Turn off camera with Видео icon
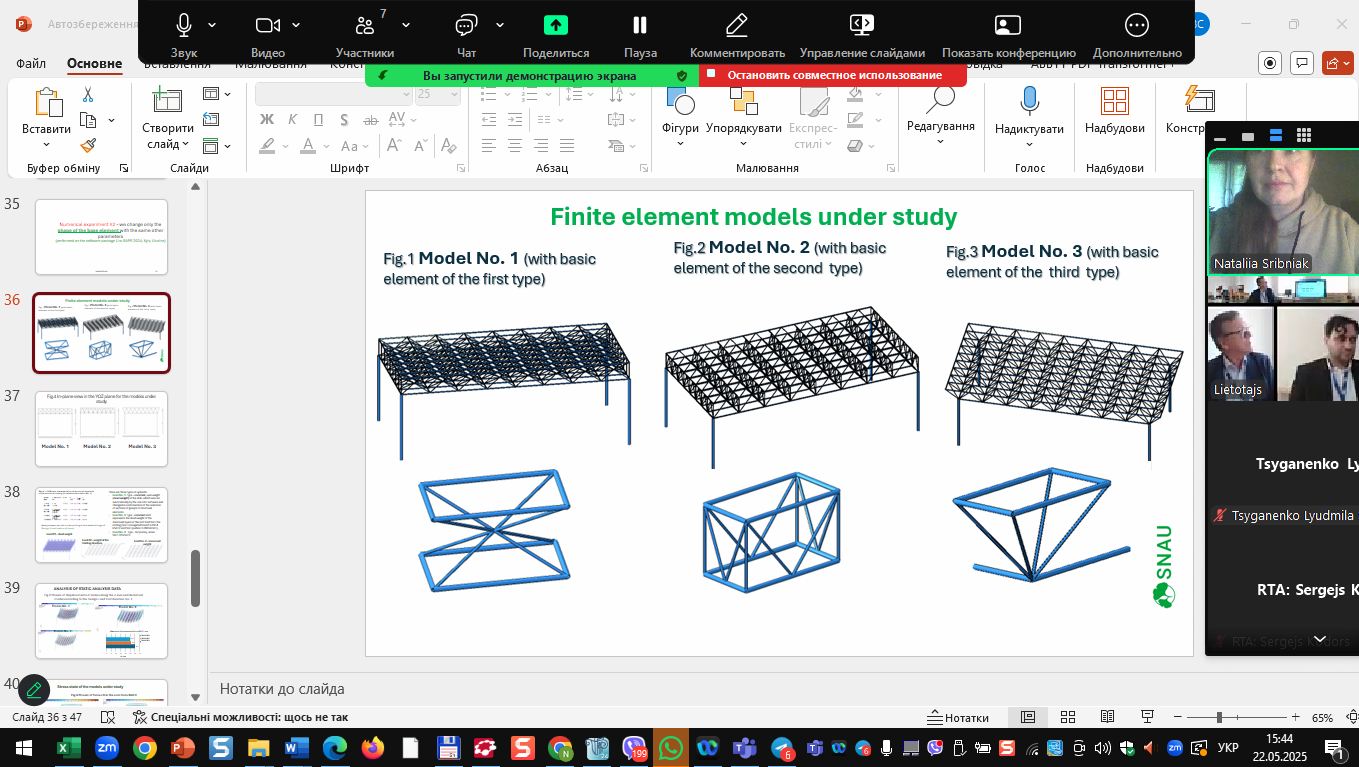 click(x=267, y=26)
